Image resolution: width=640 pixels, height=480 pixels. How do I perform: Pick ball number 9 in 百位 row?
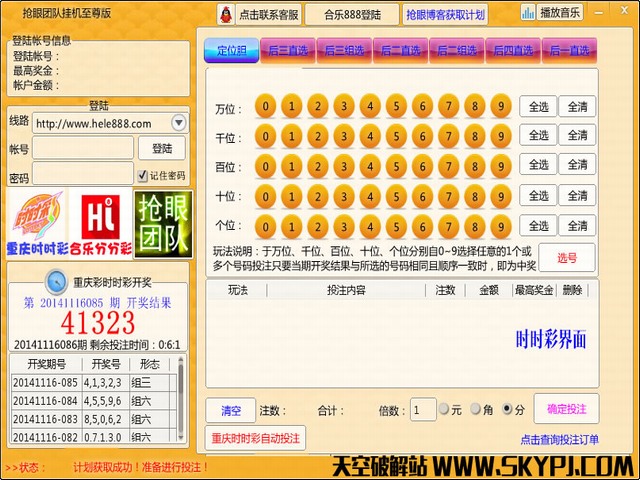tap(501, 165)
